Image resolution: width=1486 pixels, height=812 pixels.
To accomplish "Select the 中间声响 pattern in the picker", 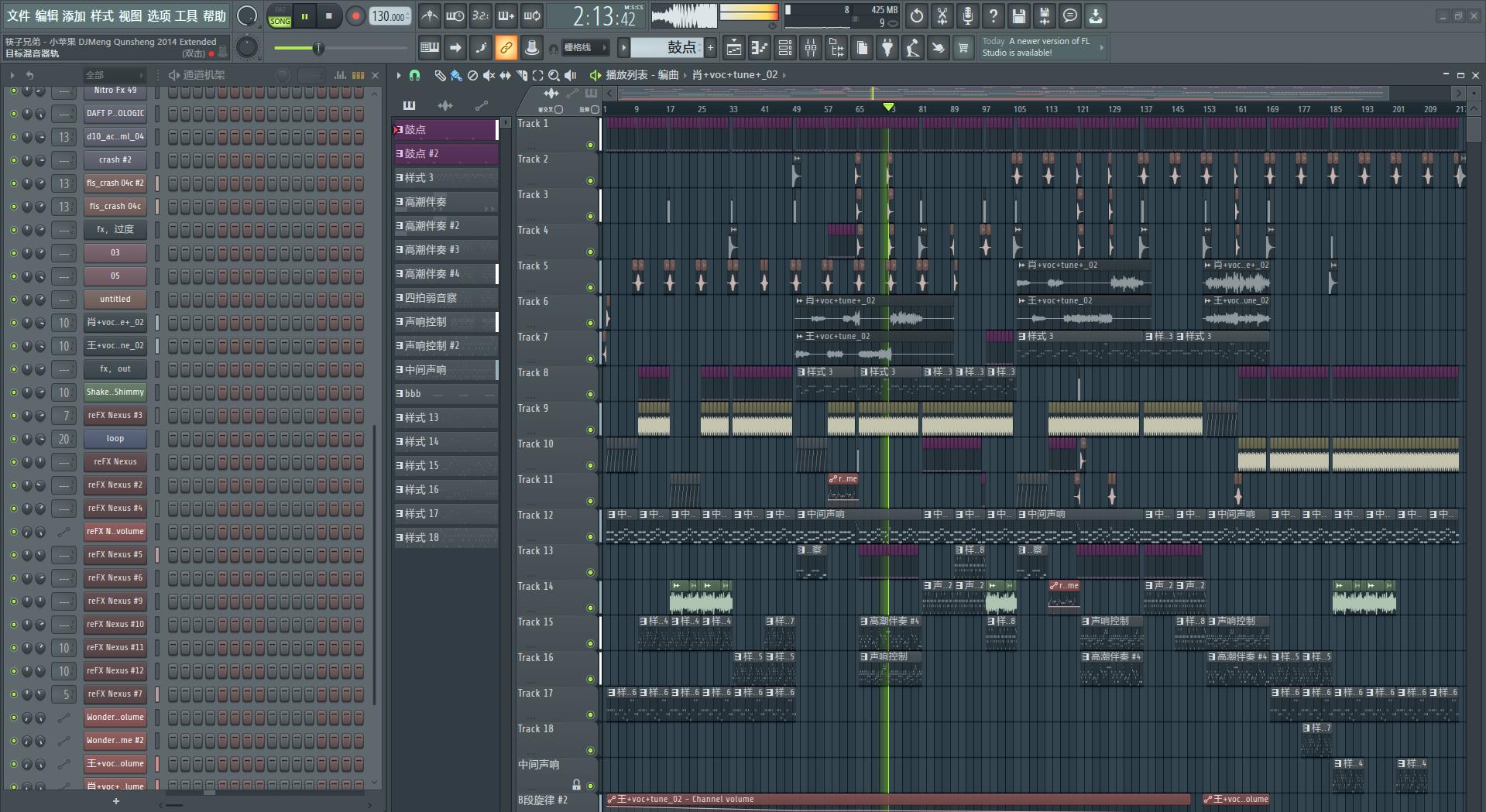I will click(446, 369).
